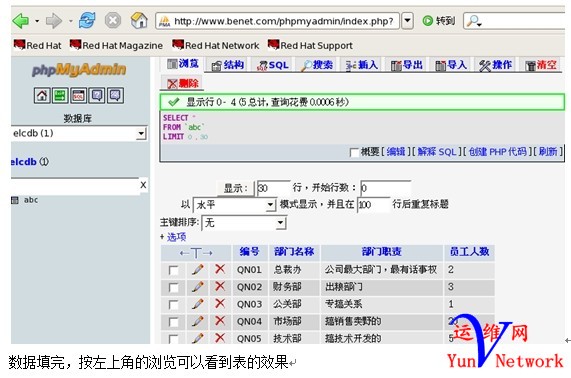Edit the QN02 row with pencil icon

197,287
